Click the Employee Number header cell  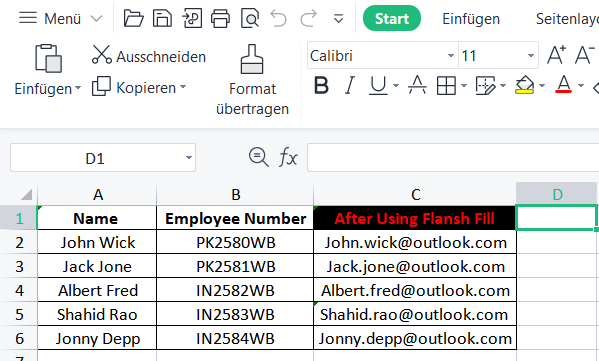[x=235, y=218]
